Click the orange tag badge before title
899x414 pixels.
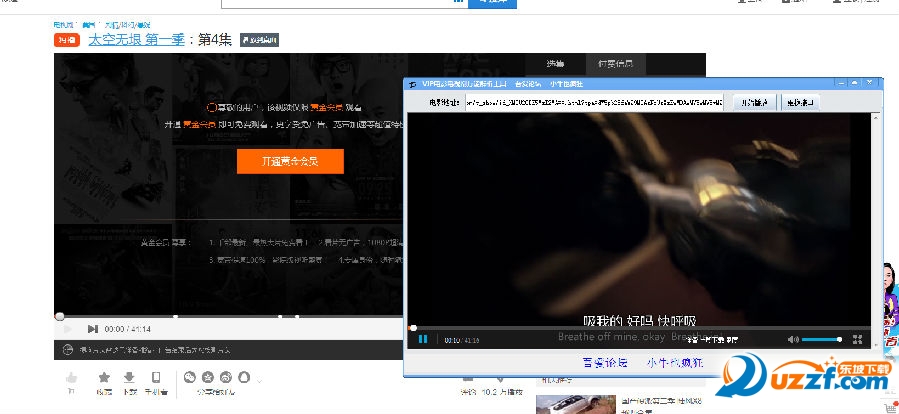pyautogui.click(x=67, y=40)
